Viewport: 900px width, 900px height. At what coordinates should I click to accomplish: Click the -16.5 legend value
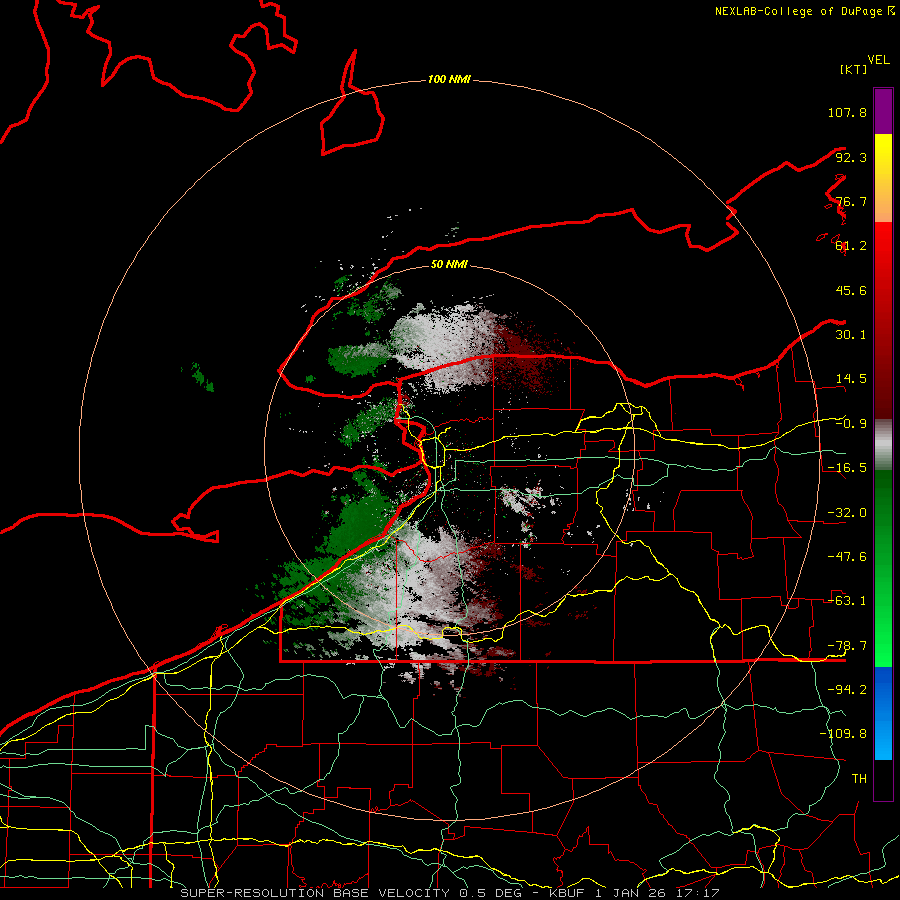coord(847,468)
